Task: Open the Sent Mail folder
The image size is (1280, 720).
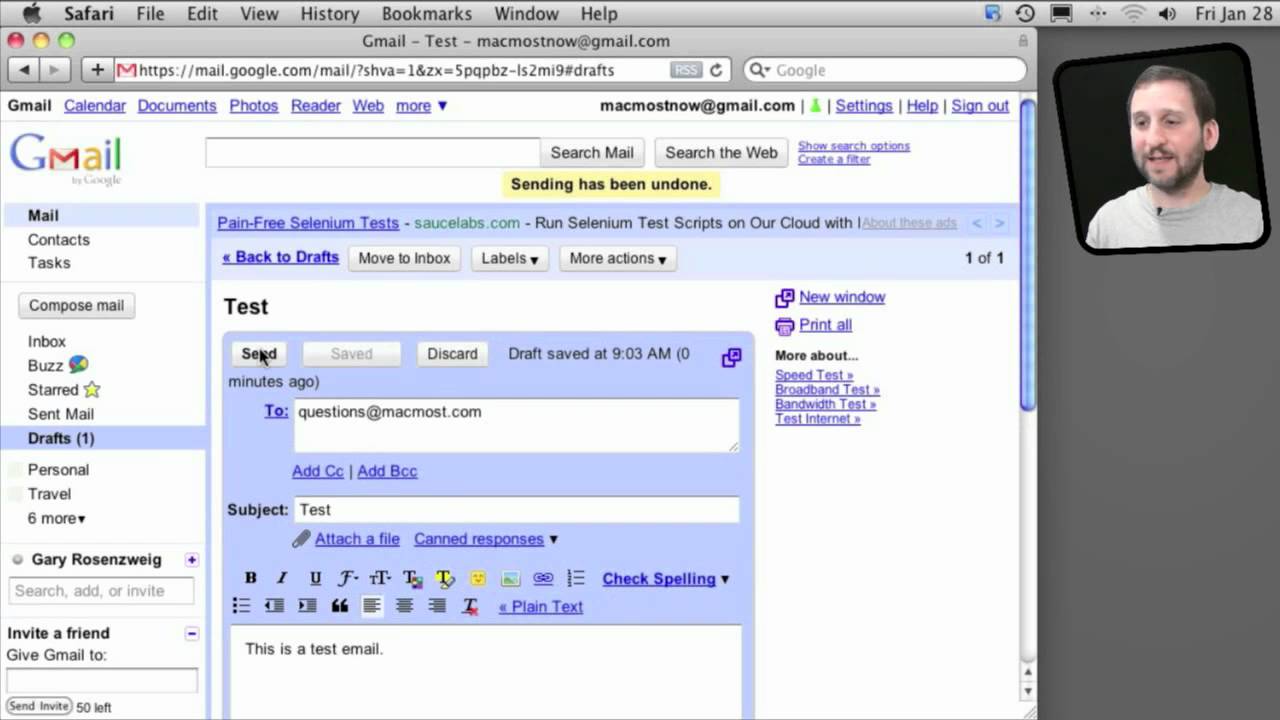Action: [x=61, y=414]
